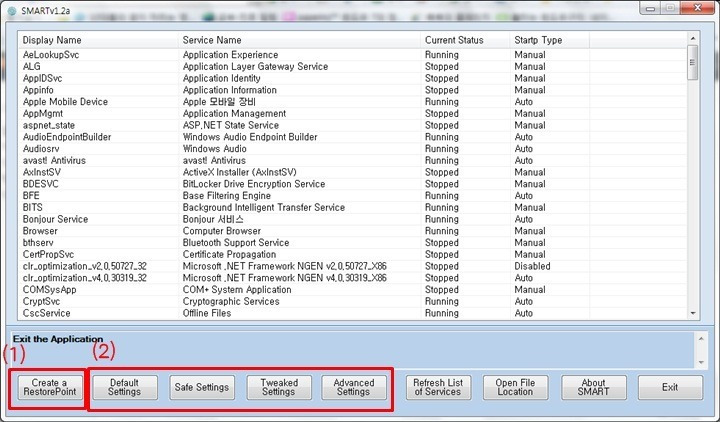Sort by Display Name column header
Viewport: 720px width, 422px height.
[x=97, y=40]
